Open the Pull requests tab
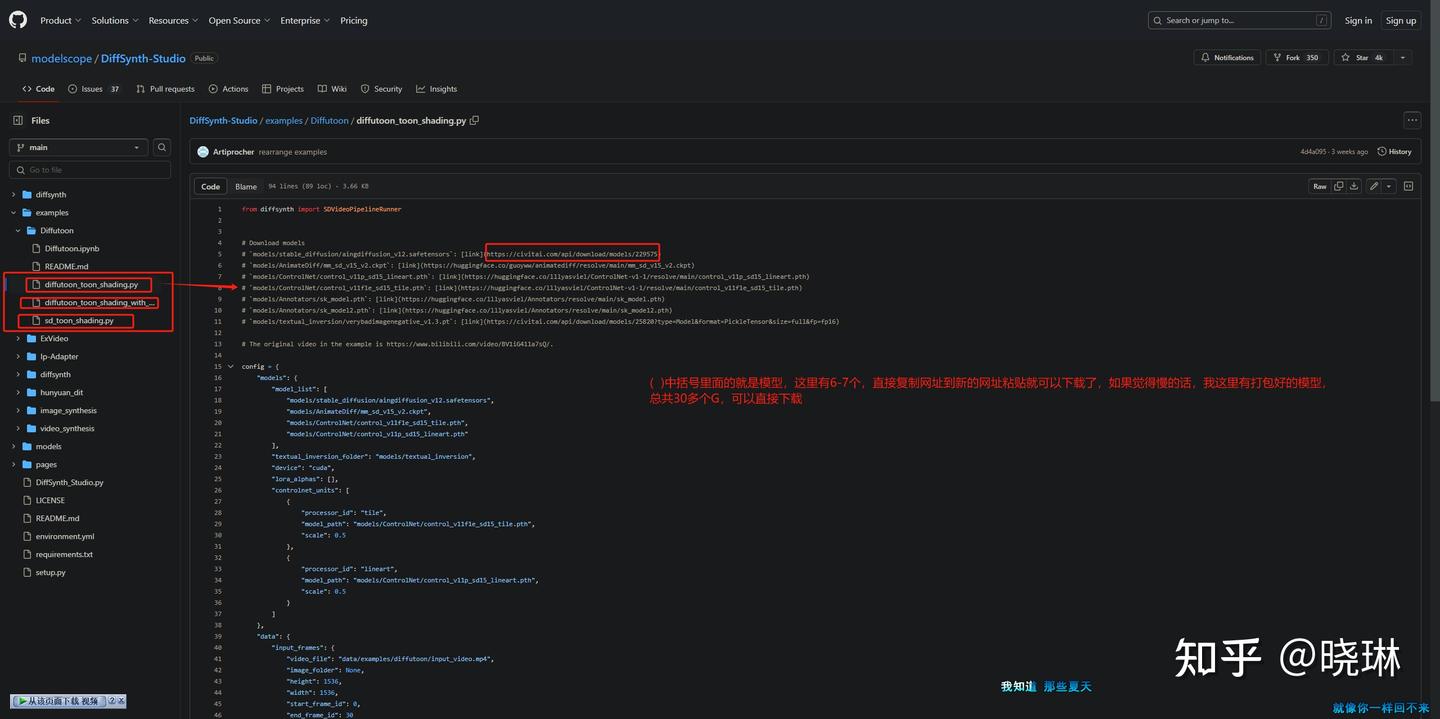The width and height of the screenshot is (1440, 719). click(164, 88)
